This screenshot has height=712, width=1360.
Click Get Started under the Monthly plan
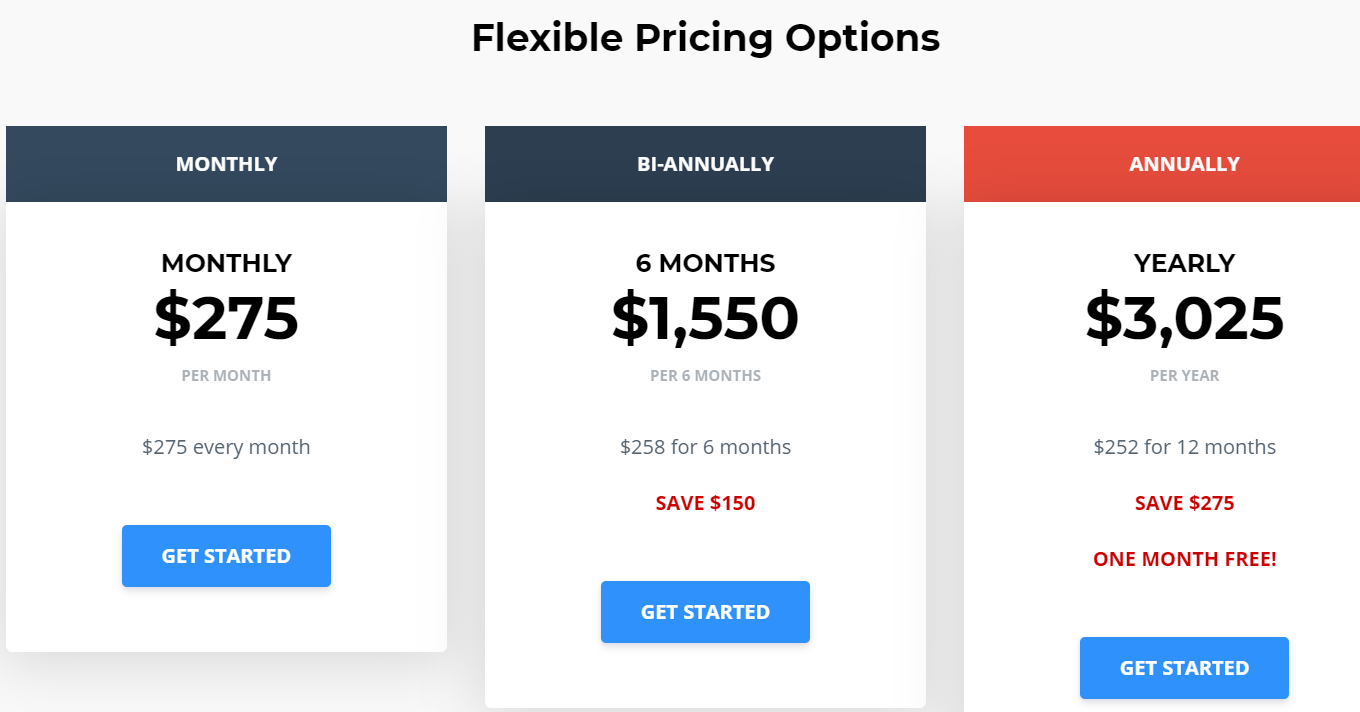(226, 556)
